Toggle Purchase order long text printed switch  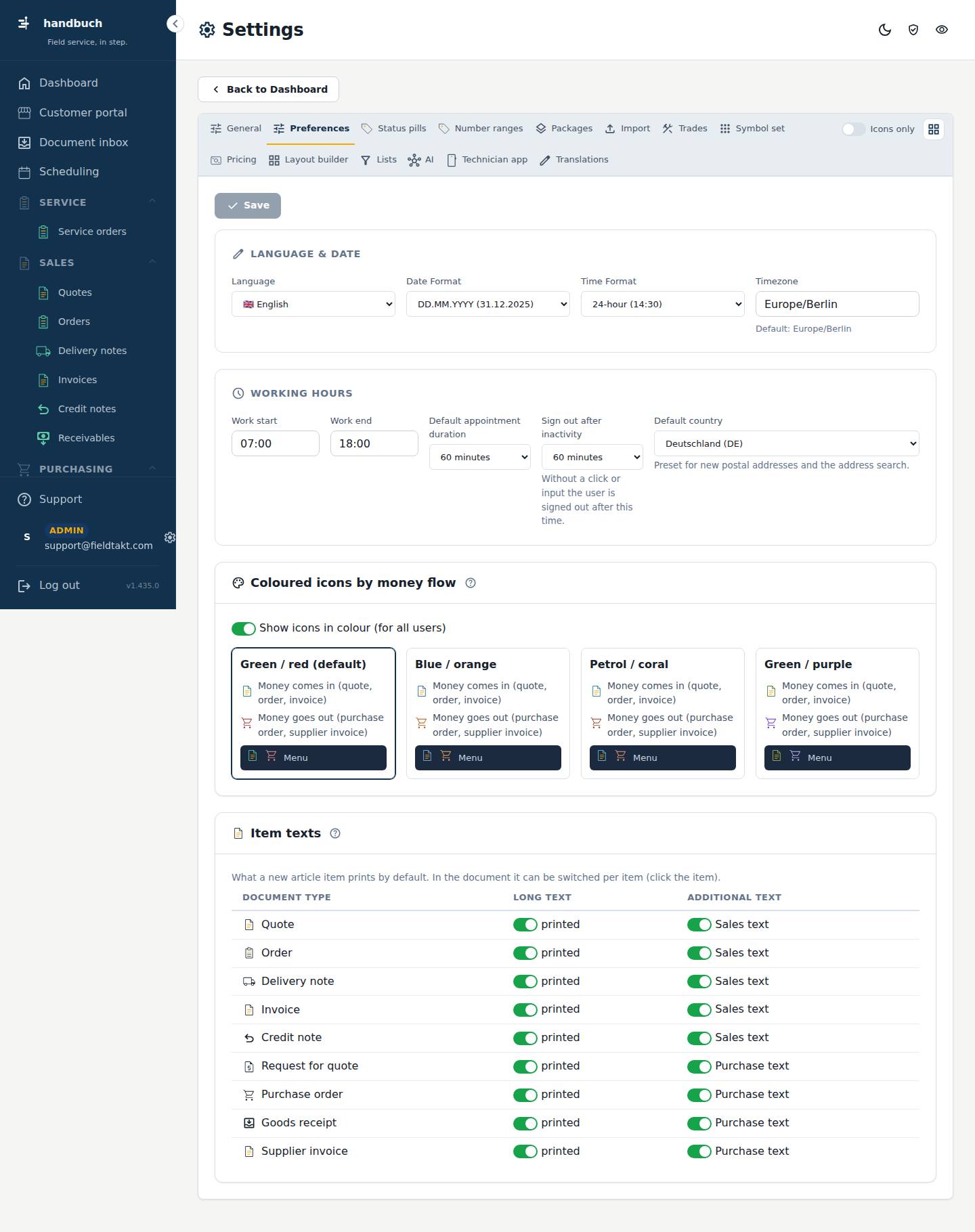pyautogui.click(x=525, y=1095)
